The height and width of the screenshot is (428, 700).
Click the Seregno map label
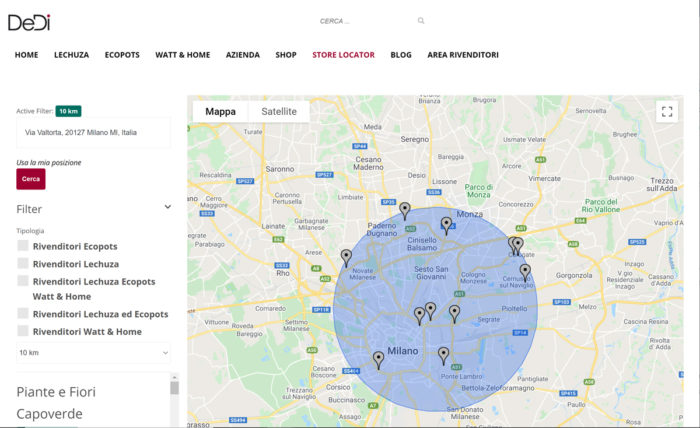tap(415, 139)
